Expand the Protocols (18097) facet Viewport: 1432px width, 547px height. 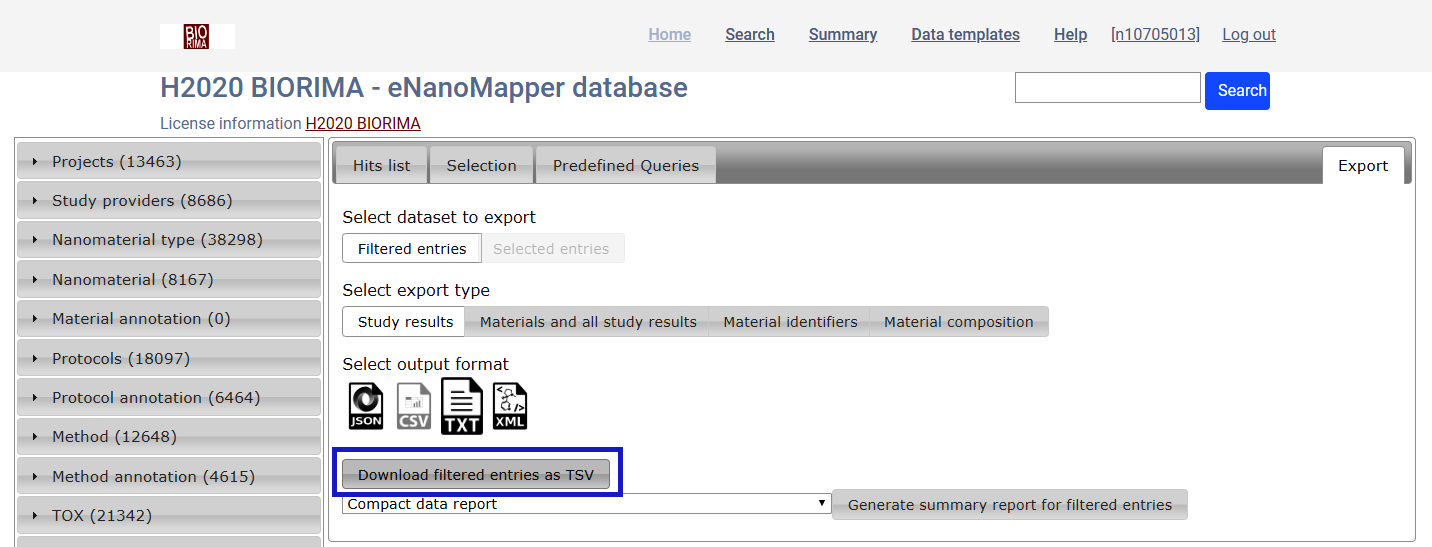(169, 358)
